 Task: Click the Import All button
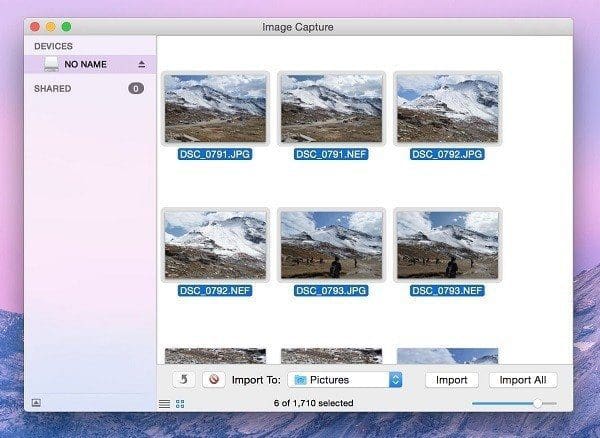click(x=523, y=380)
